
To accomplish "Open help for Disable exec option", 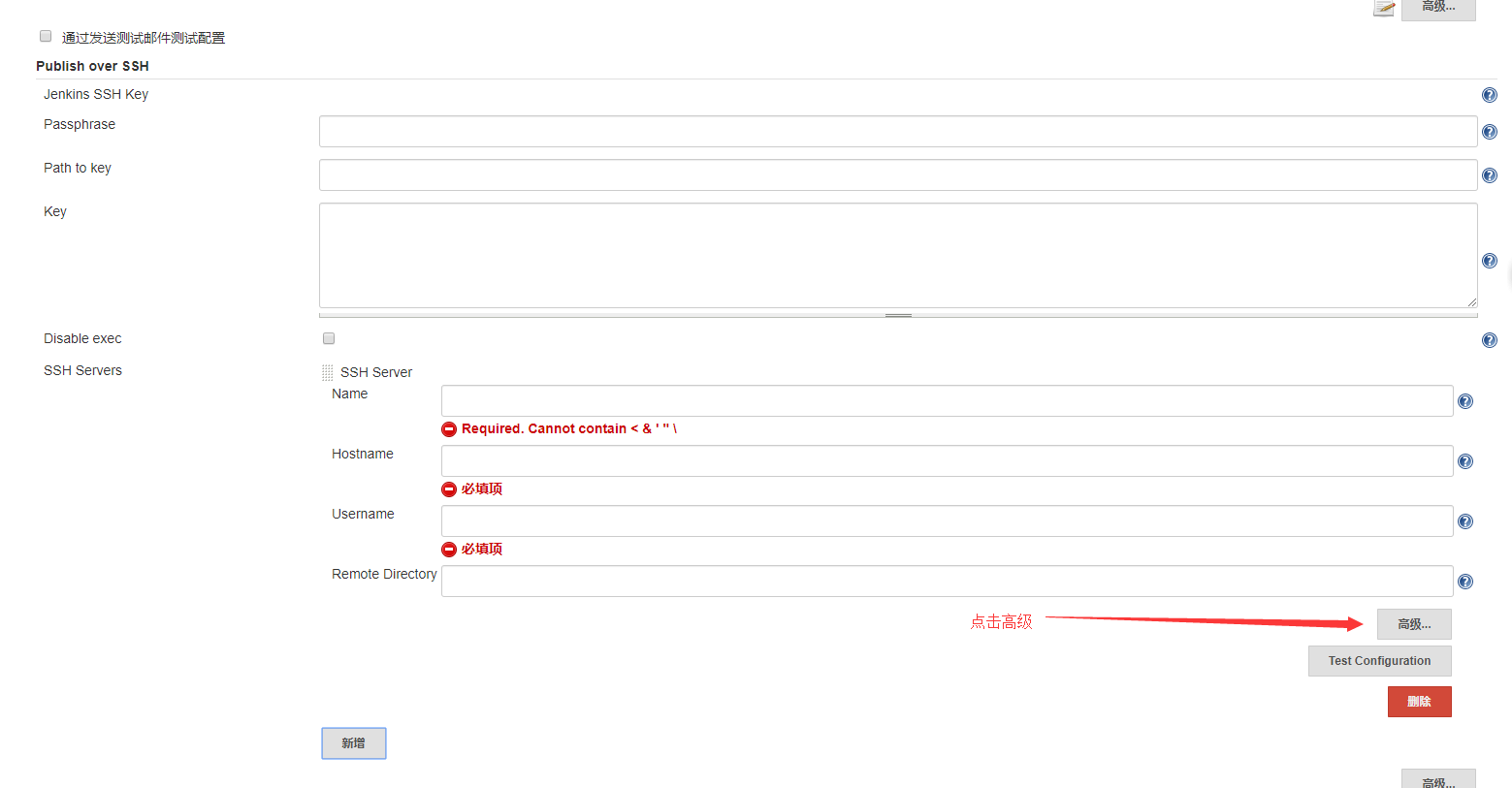I will click(x=1490, y=339).
